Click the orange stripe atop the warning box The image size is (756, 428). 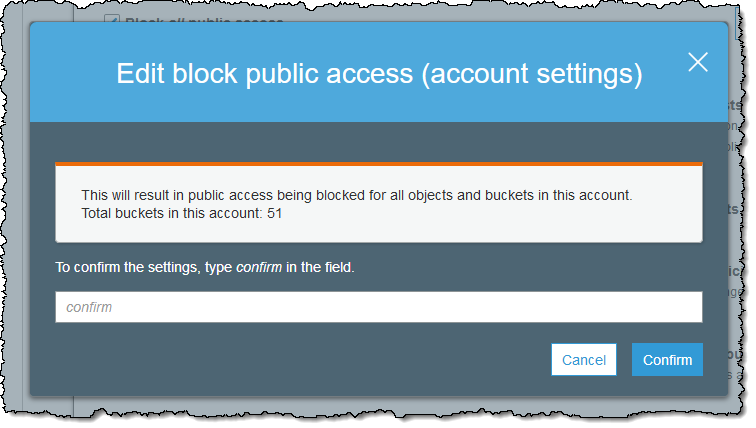(x=378, y=163)
